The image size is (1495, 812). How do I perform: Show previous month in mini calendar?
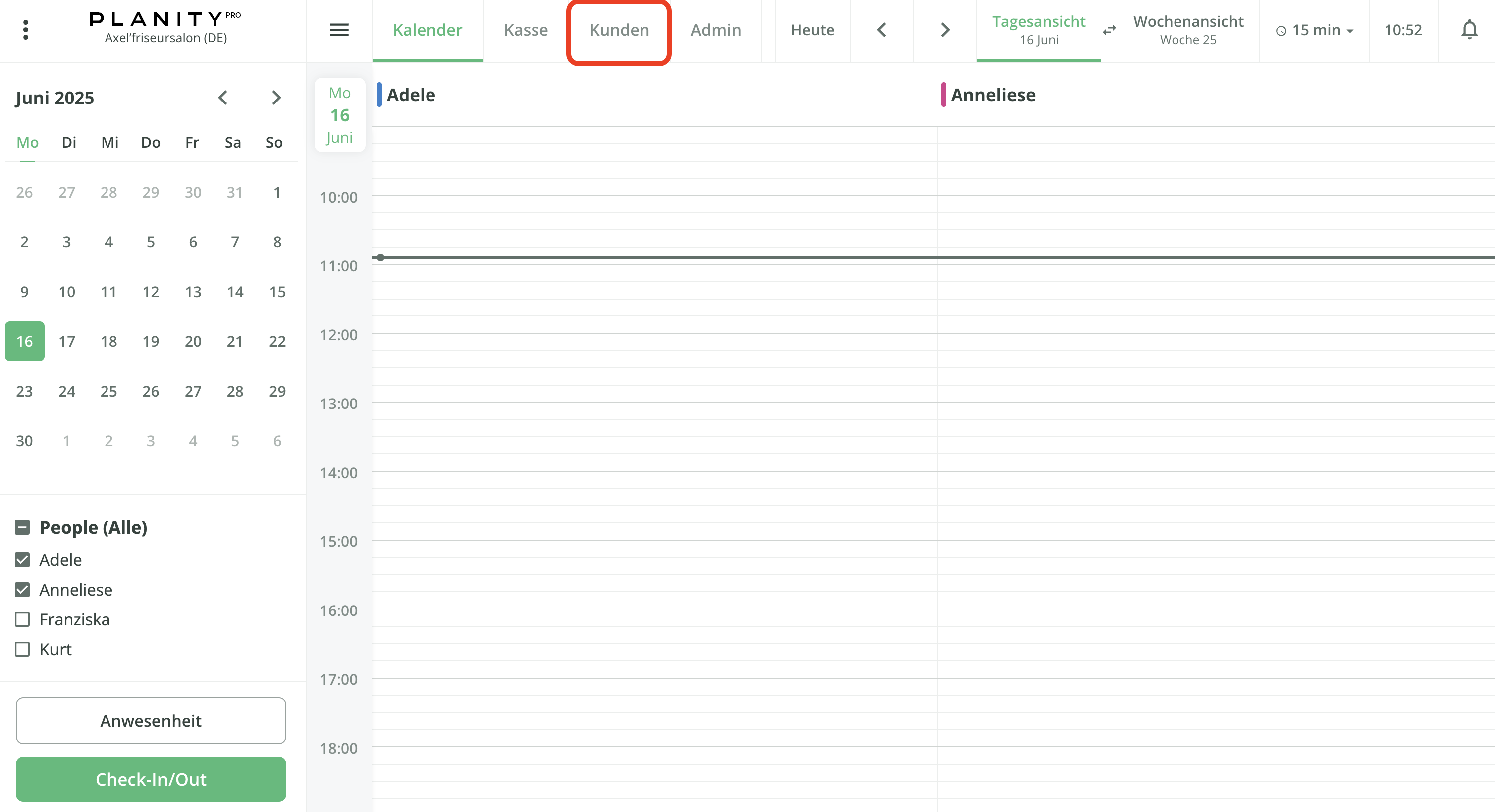coord(223,98)
